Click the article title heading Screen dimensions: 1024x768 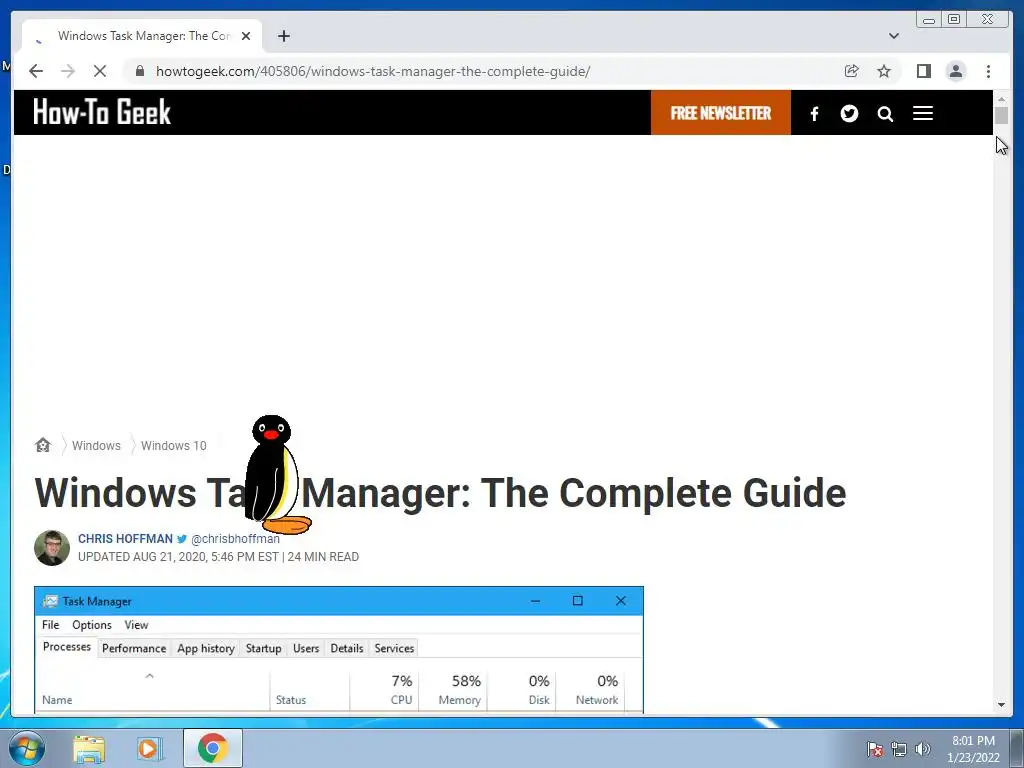point(440,492)
